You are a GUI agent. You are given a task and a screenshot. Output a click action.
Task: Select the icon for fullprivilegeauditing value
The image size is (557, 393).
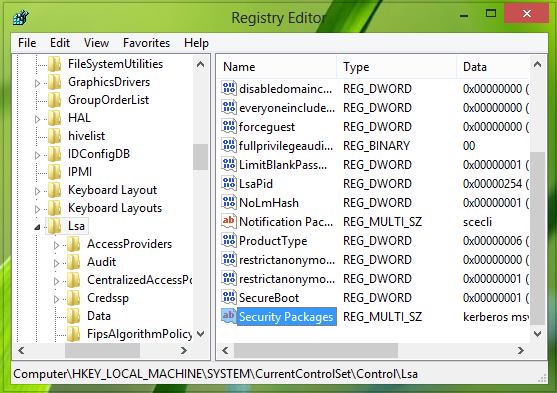pyautogui.click(x=228, y=145)
